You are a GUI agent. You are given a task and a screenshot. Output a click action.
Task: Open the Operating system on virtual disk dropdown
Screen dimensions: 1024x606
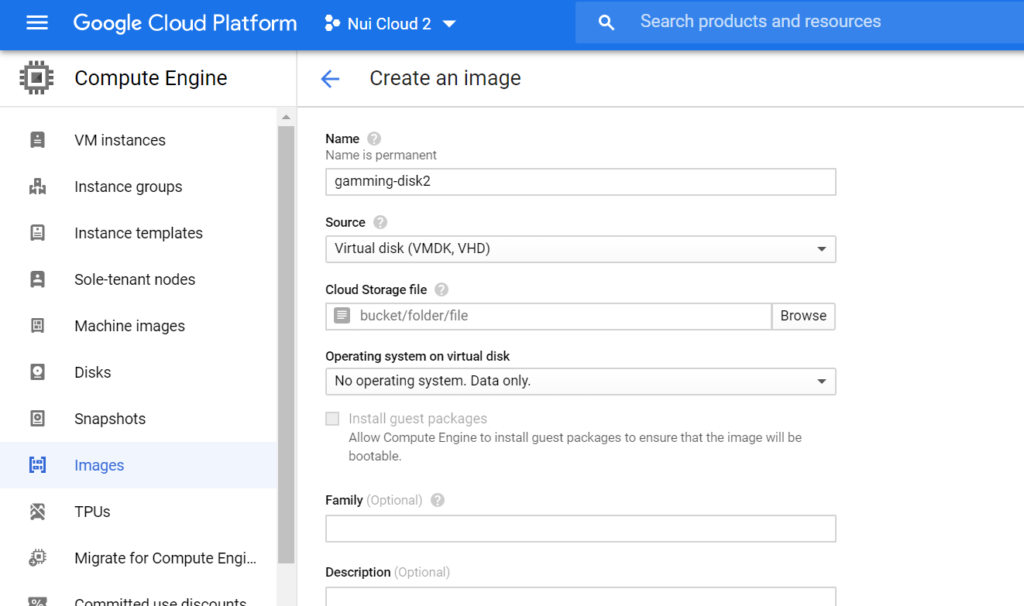point(581,381)
